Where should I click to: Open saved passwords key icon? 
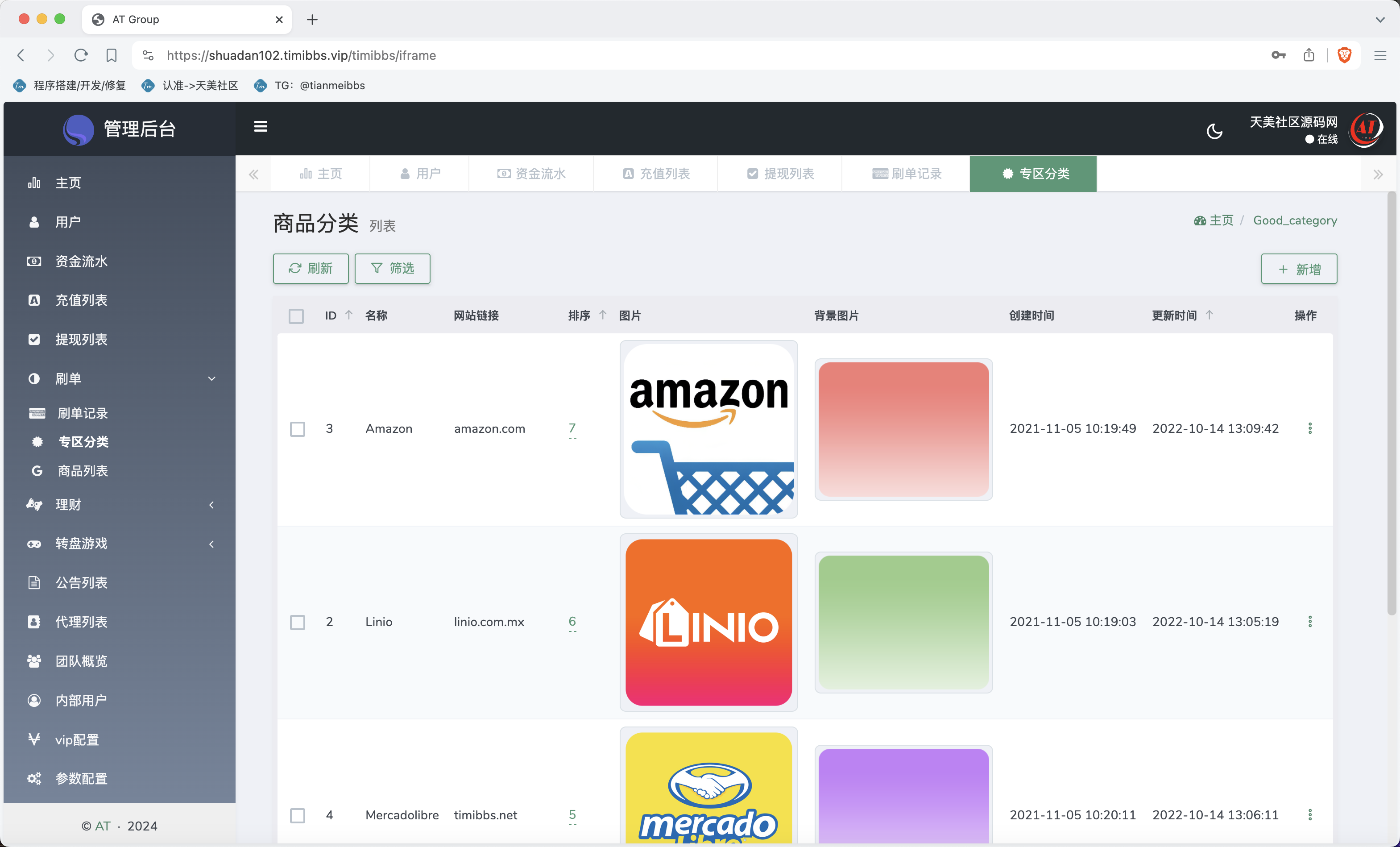pyautogui.click(x=1278, y=55)
